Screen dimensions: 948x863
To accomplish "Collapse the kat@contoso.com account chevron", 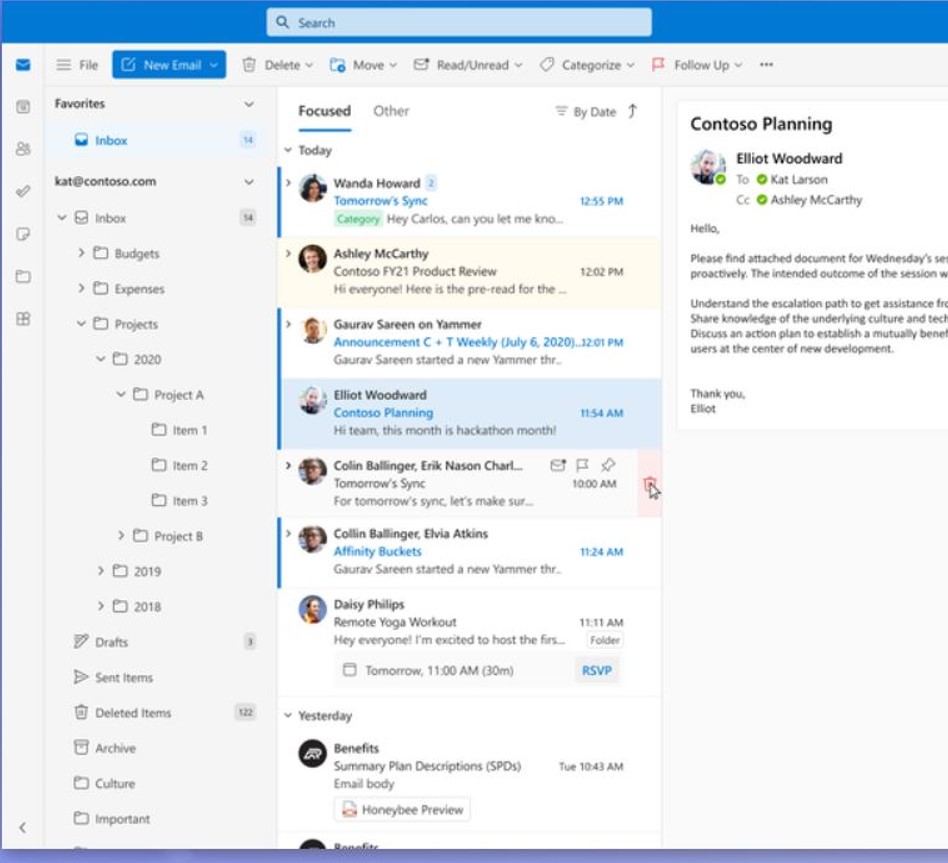I will tap(249, 181).
